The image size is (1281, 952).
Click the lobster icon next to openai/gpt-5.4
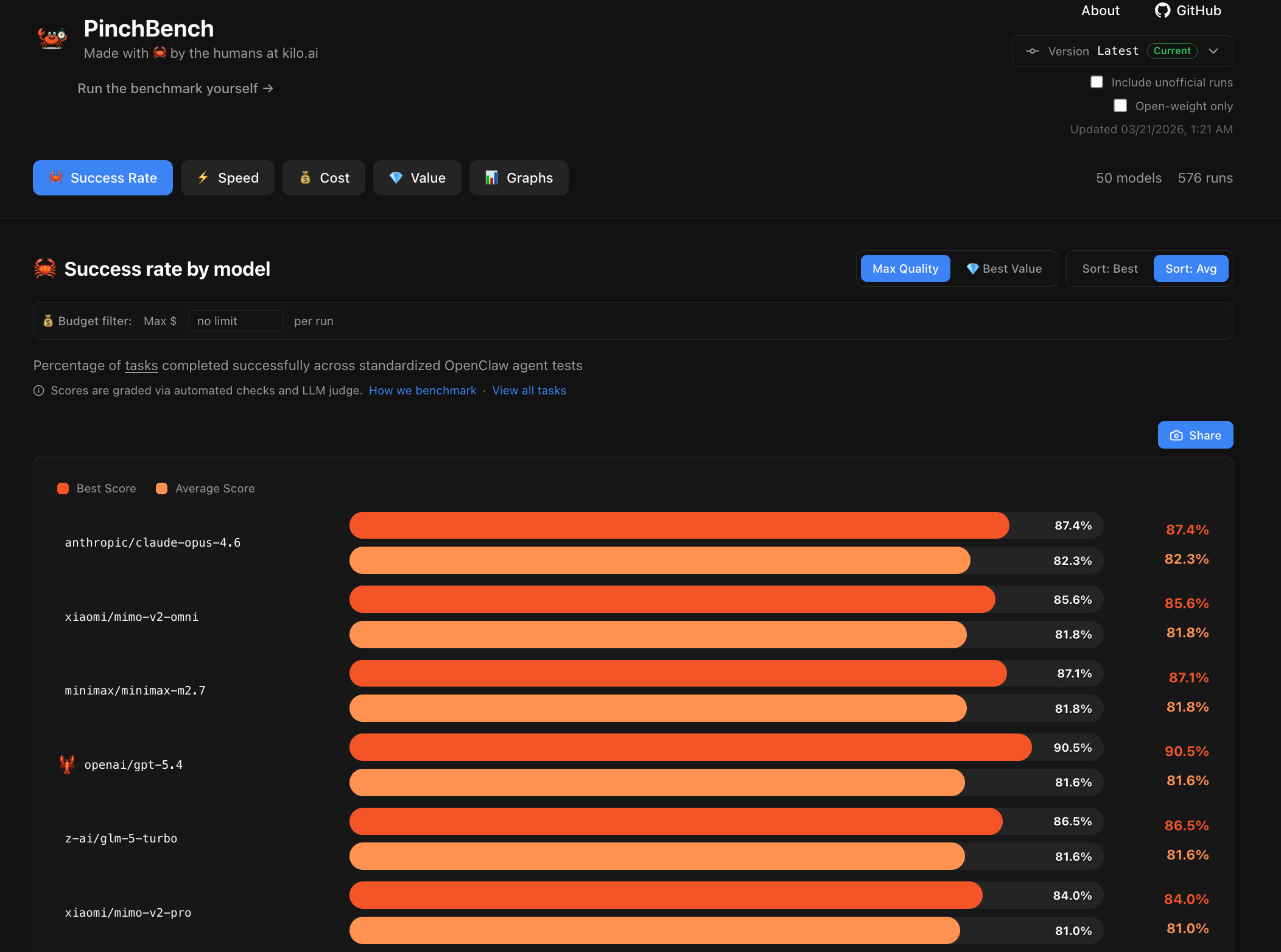pyautogui.click(x=67, y=765)
